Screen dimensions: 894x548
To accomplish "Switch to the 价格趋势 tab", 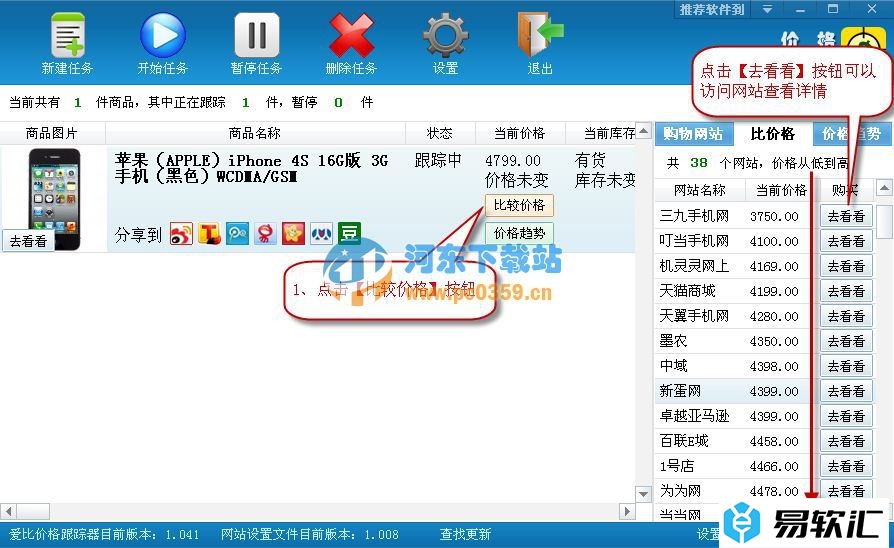I will [851, 133].
